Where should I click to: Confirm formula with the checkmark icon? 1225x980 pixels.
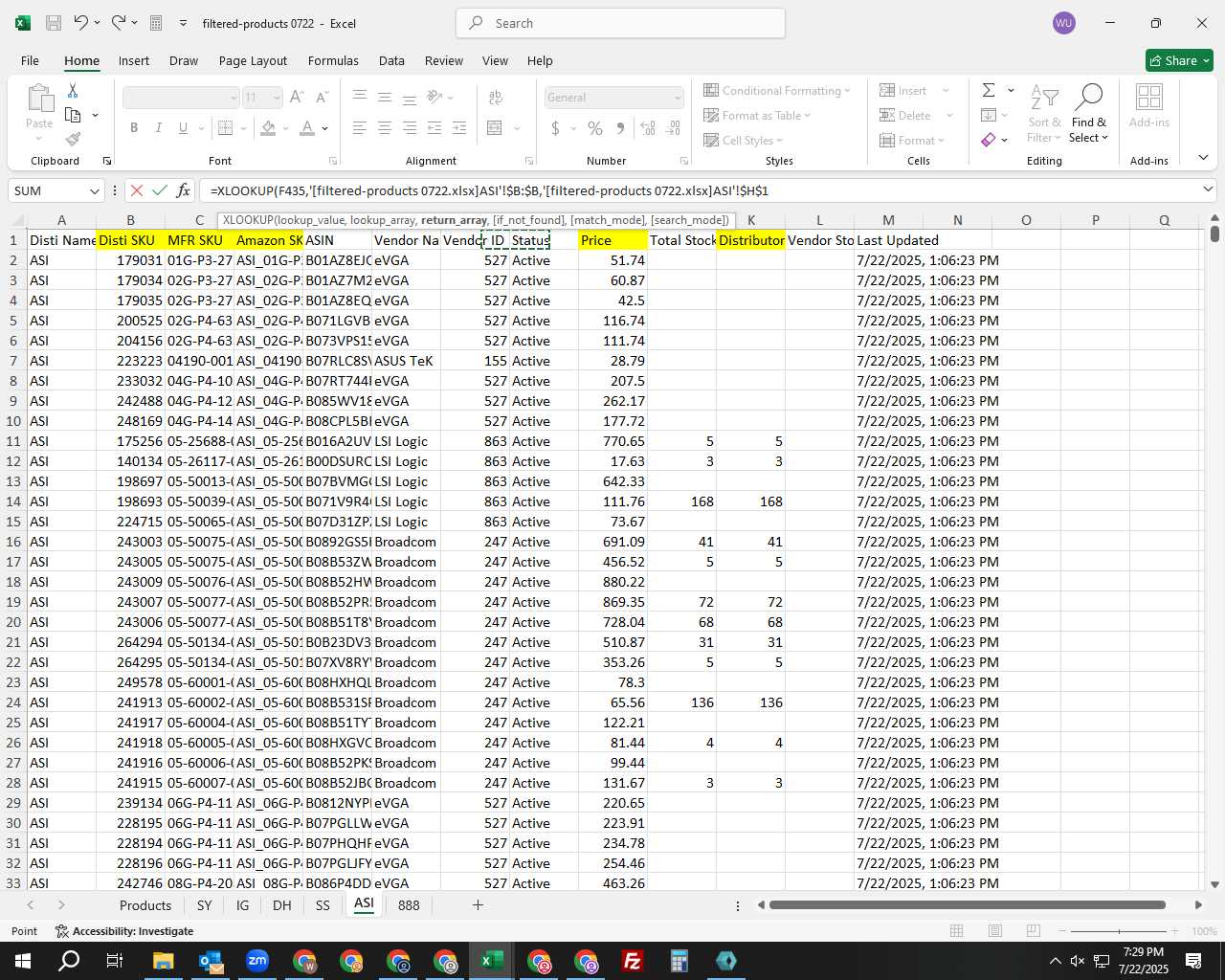(x=160, y=190)
